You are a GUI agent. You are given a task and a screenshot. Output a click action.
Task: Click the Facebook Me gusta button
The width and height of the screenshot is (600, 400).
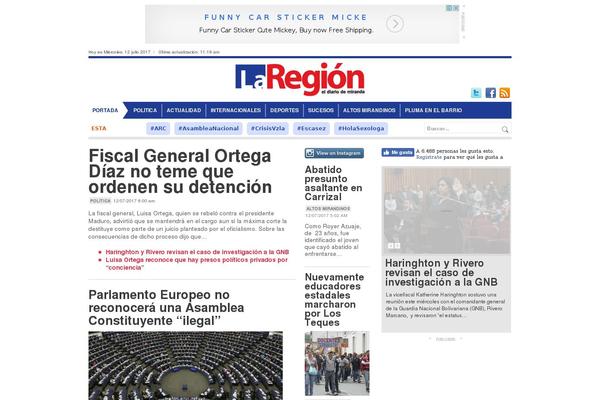[398, 152]
